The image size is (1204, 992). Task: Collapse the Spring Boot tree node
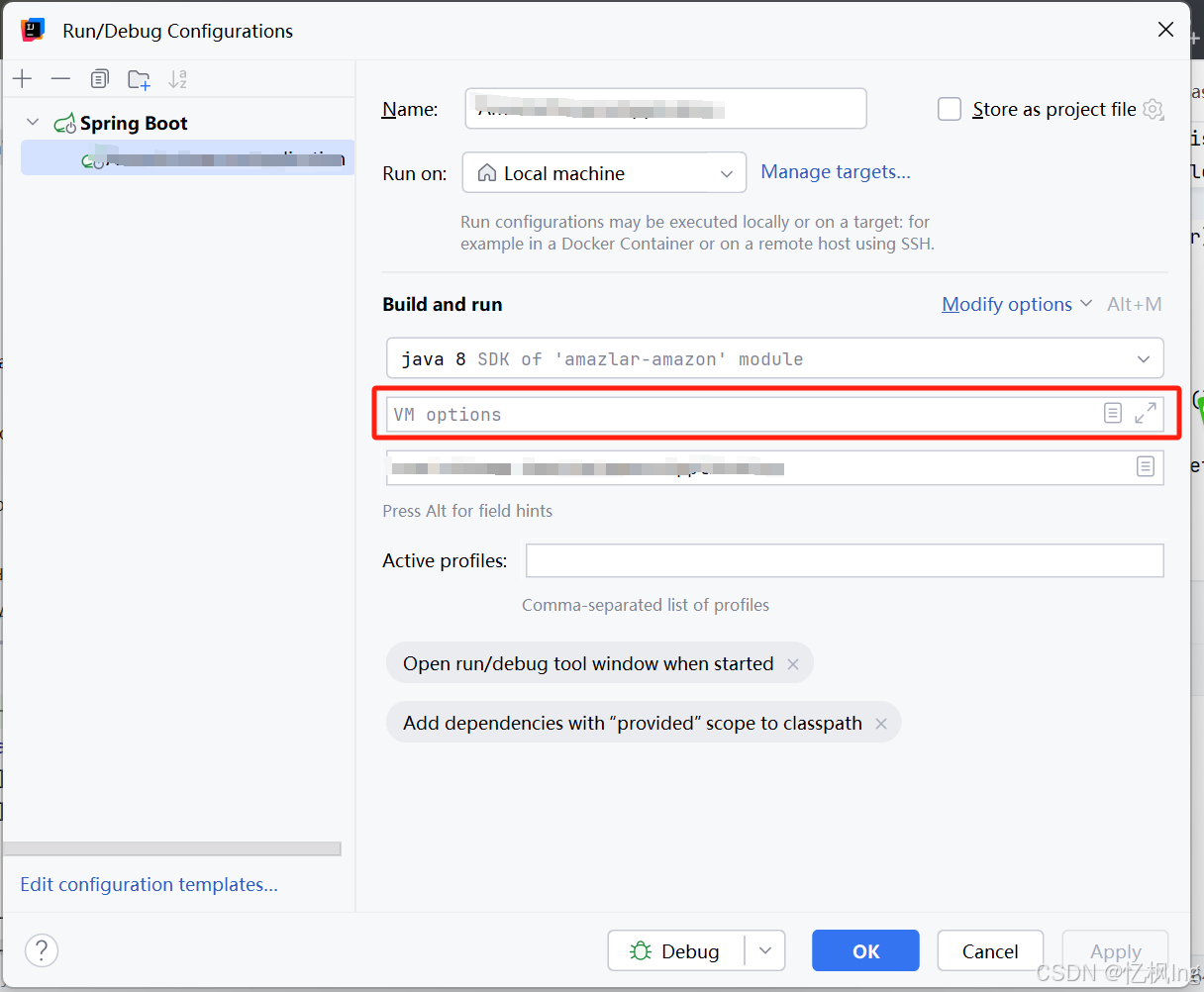(32, 123)
